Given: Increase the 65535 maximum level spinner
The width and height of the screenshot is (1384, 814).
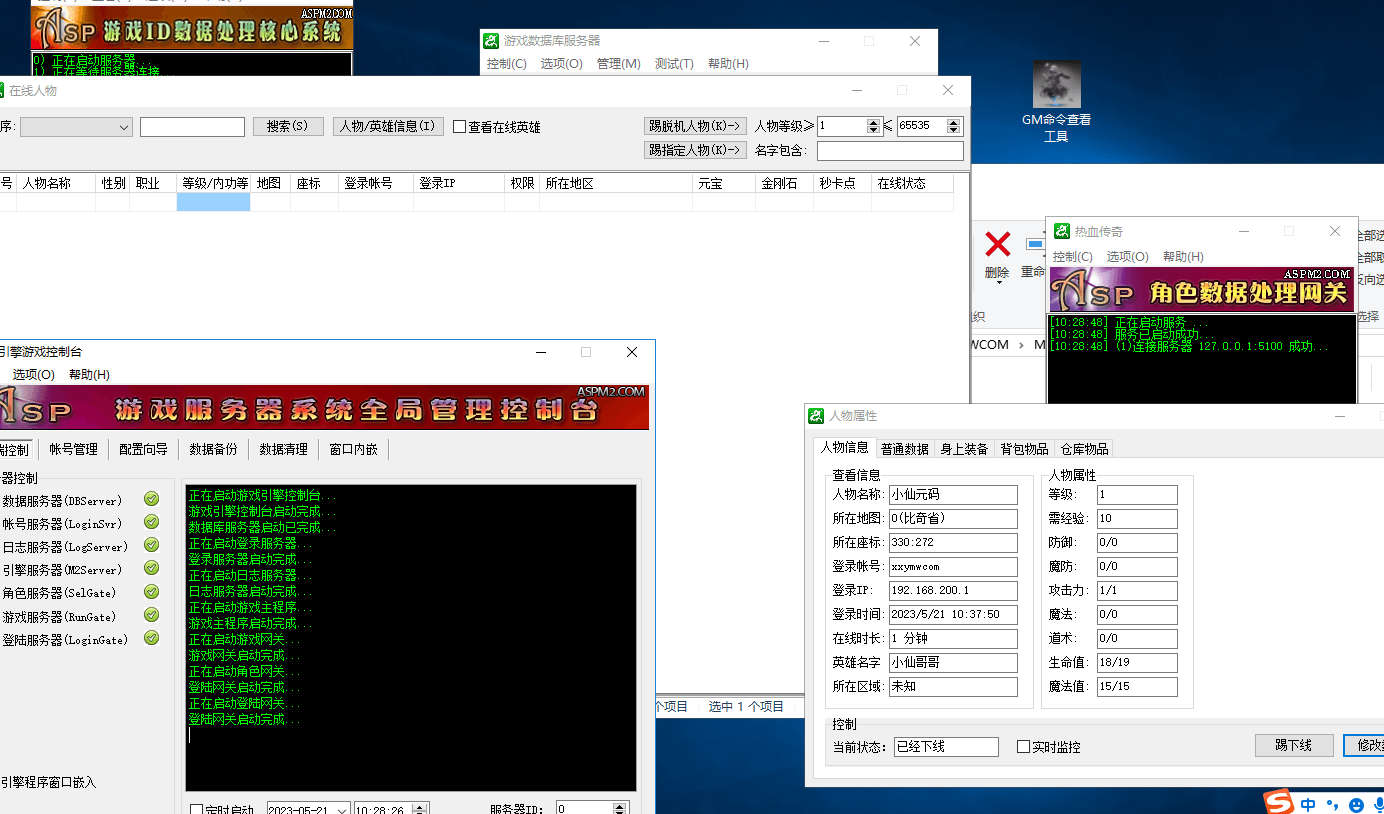Looking at the screenshot, I should tap(953, 122).
